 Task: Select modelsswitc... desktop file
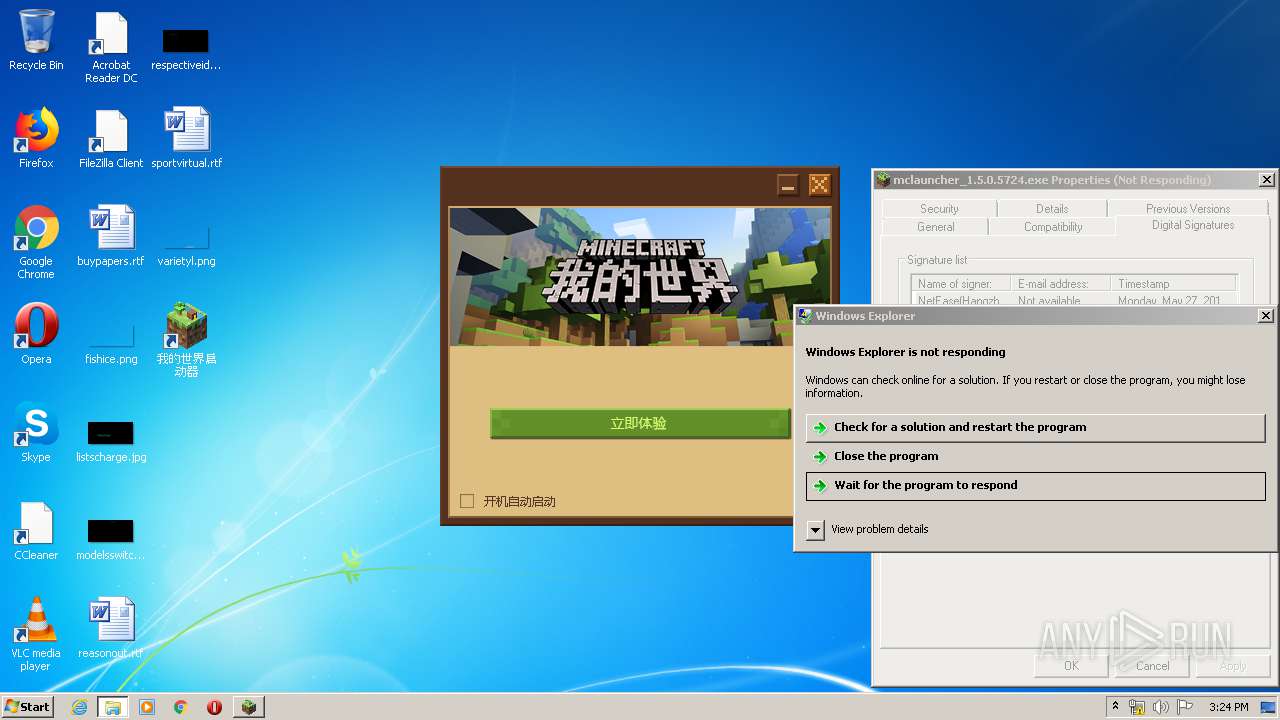[111, 539]
